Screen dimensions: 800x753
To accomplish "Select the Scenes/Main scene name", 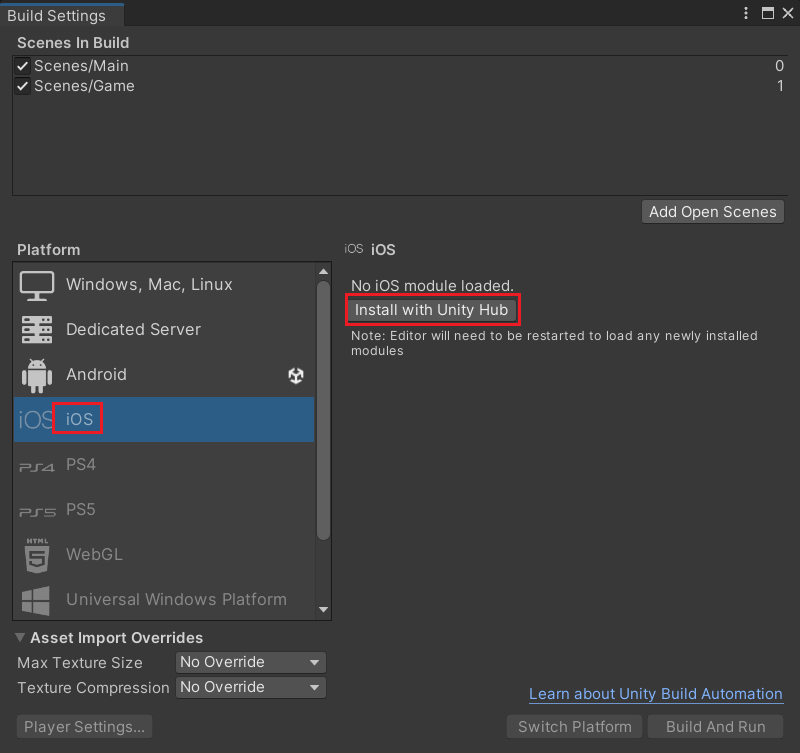I will pyautogui.click(x=82, y=66).
